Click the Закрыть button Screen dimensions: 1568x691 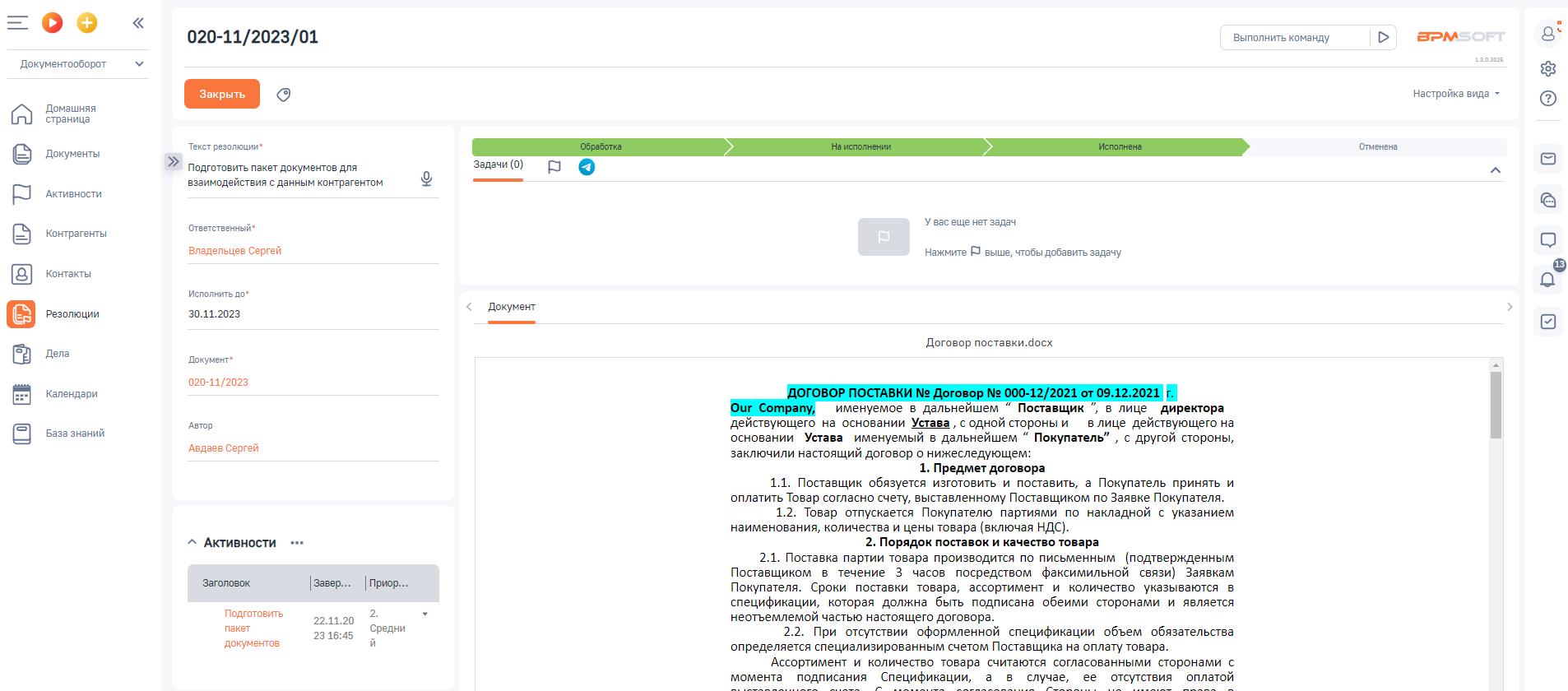pos(222,94)
